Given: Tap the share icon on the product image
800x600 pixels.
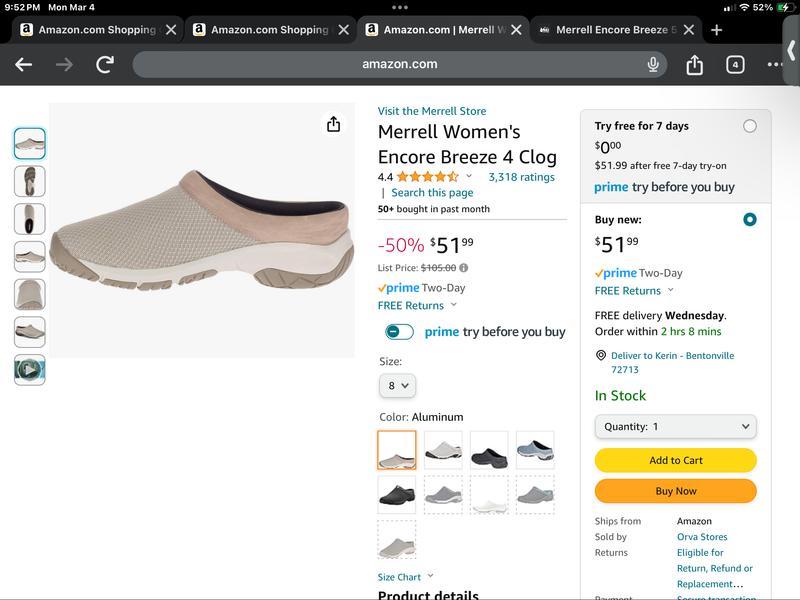Looking at the screenshot, I should tap(334, 124).
